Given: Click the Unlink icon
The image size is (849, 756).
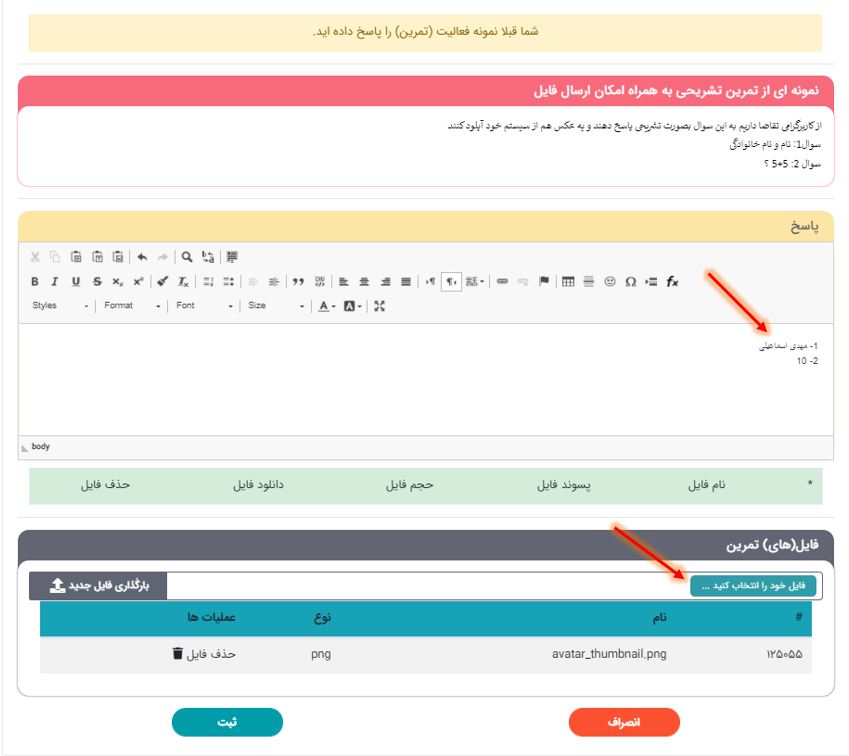Looking at the screenshot, I should 523,282.
